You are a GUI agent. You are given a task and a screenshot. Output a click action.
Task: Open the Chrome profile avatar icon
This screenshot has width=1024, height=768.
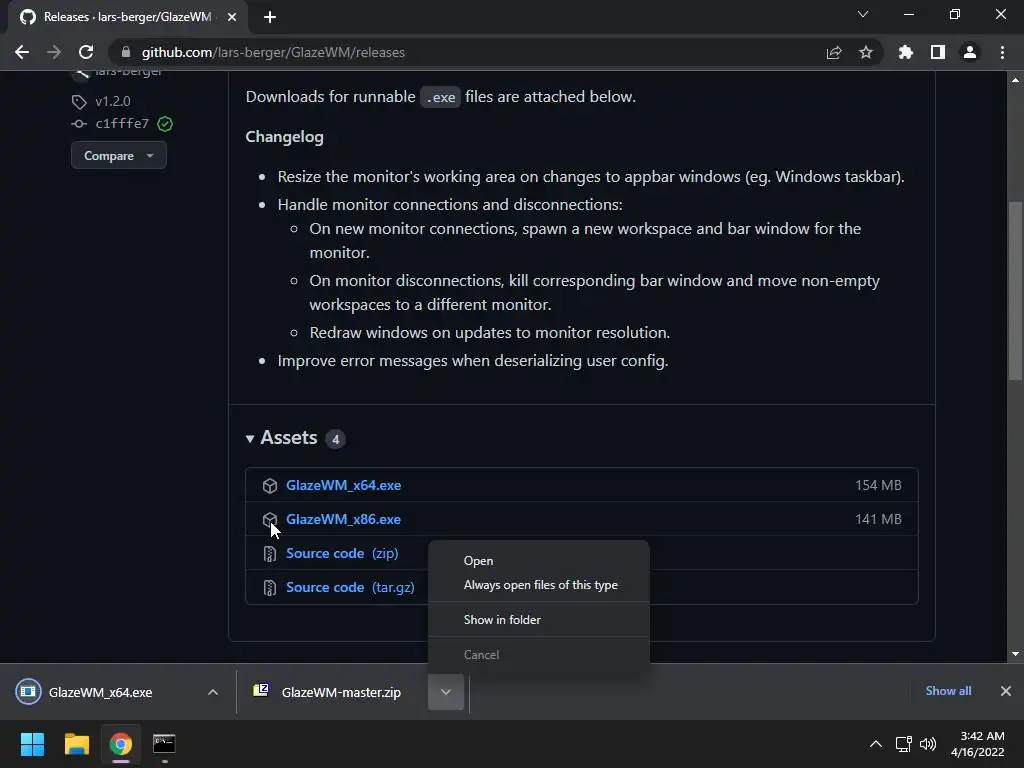click(970, 52)
